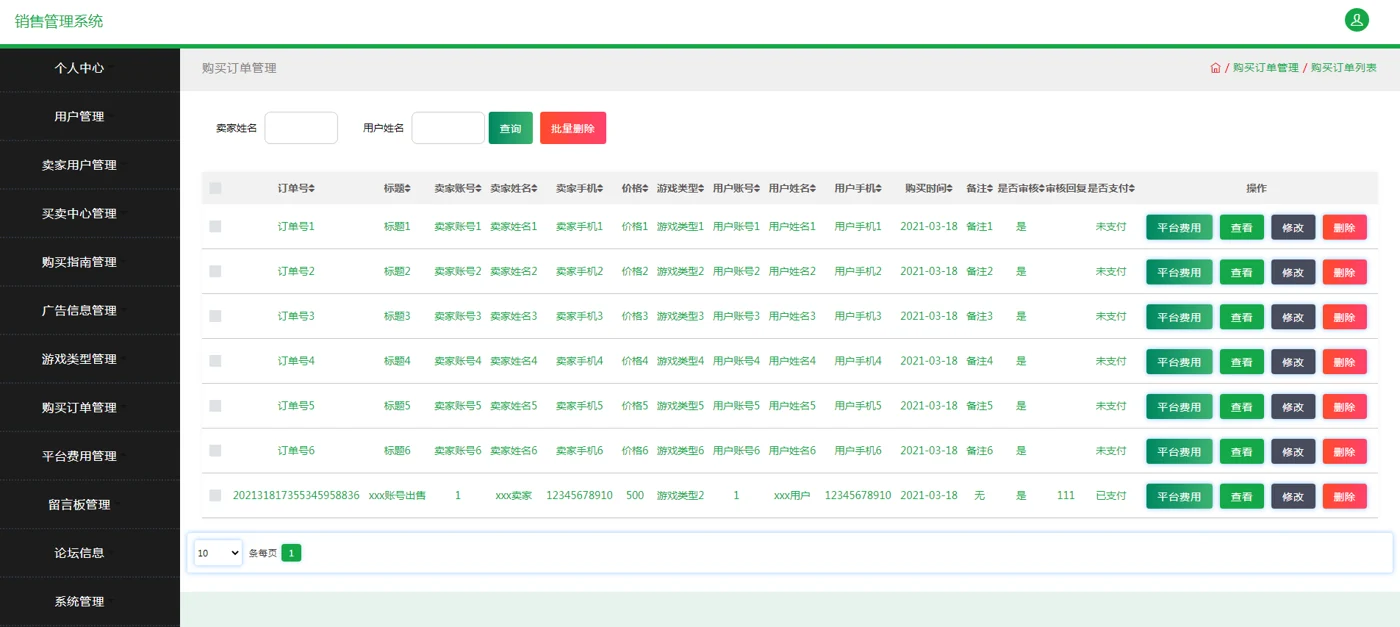Open 留言板管理 sidebar item
Viewport: 1400px width, 627px height.
(x=79, y=504)
